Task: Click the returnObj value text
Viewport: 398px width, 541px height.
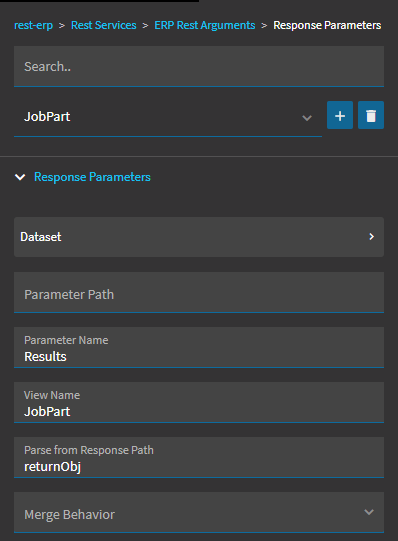Action: click(52, 467)
